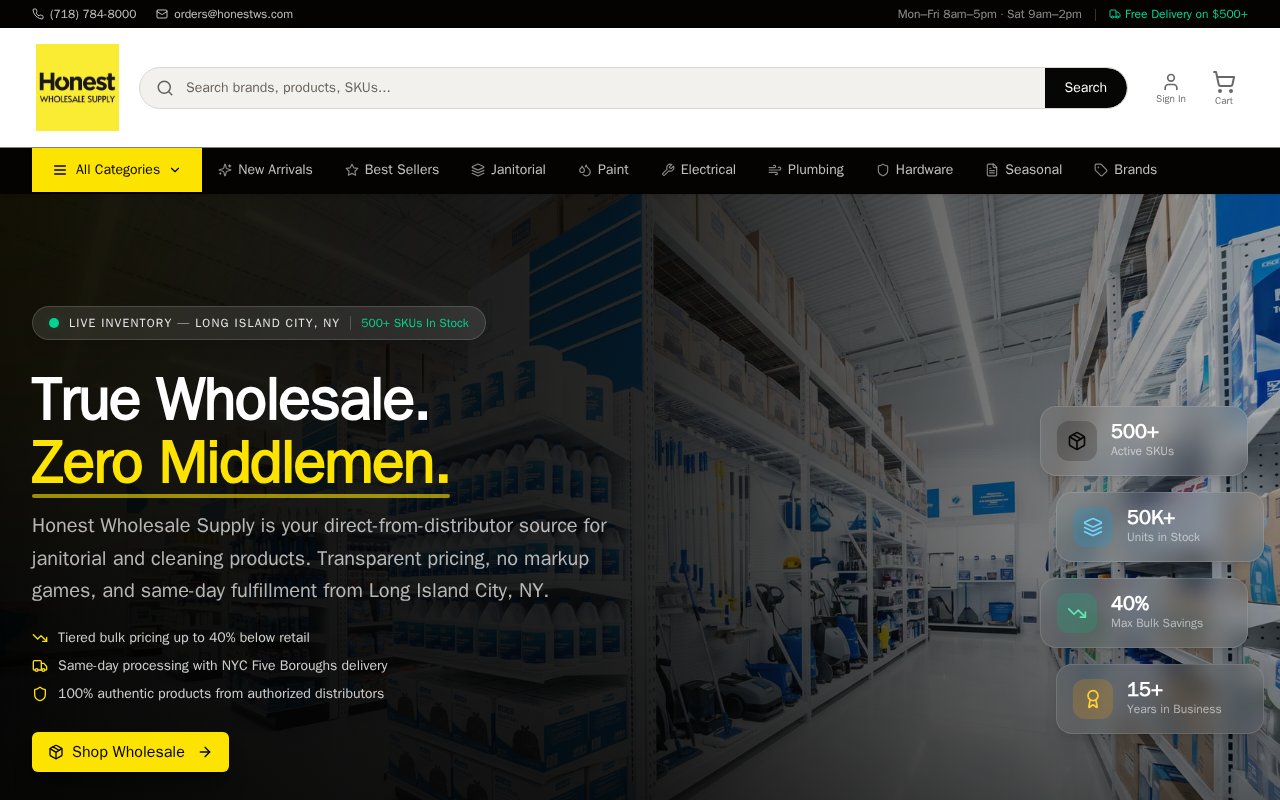Open Sign In via person icon

1171,81
